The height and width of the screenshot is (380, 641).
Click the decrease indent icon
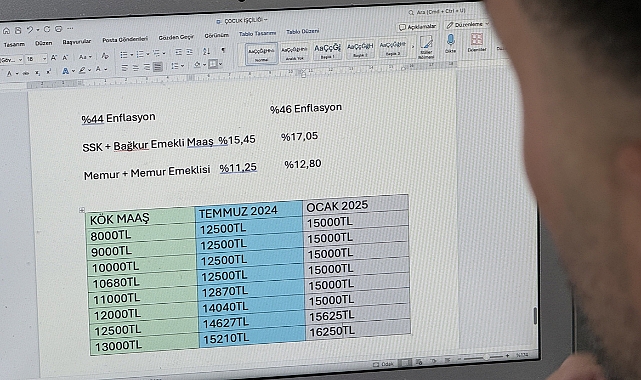pyautogui.click(x=178, y=52)
